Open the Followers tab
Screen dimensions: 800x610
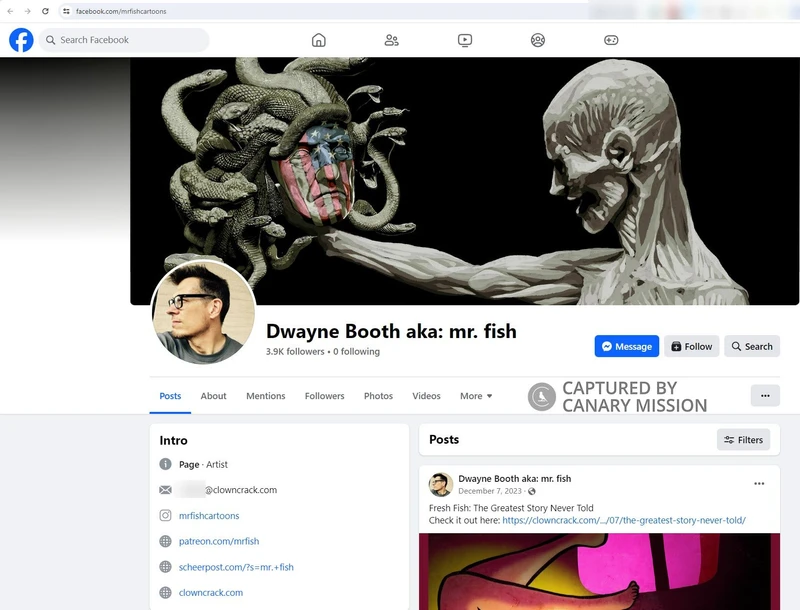(x=324, y=396)
